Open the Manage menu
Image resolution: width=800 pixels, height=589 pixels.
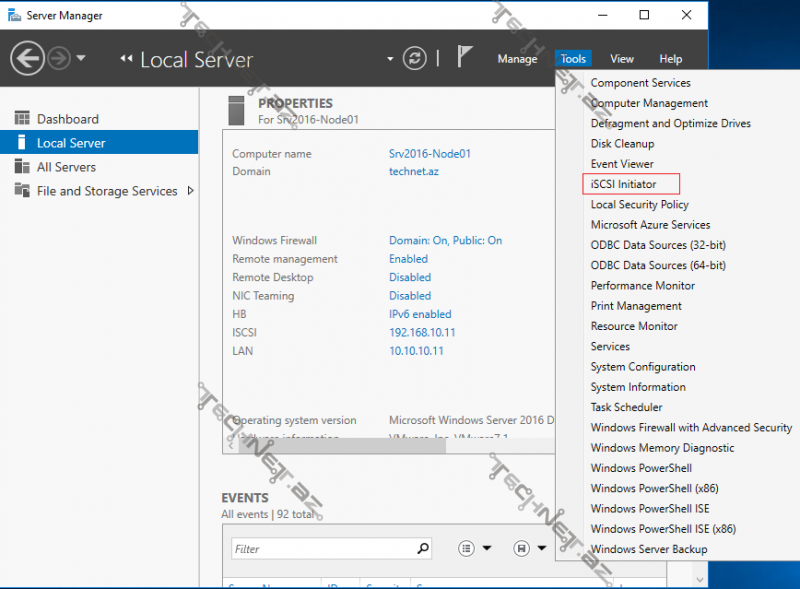517,59
